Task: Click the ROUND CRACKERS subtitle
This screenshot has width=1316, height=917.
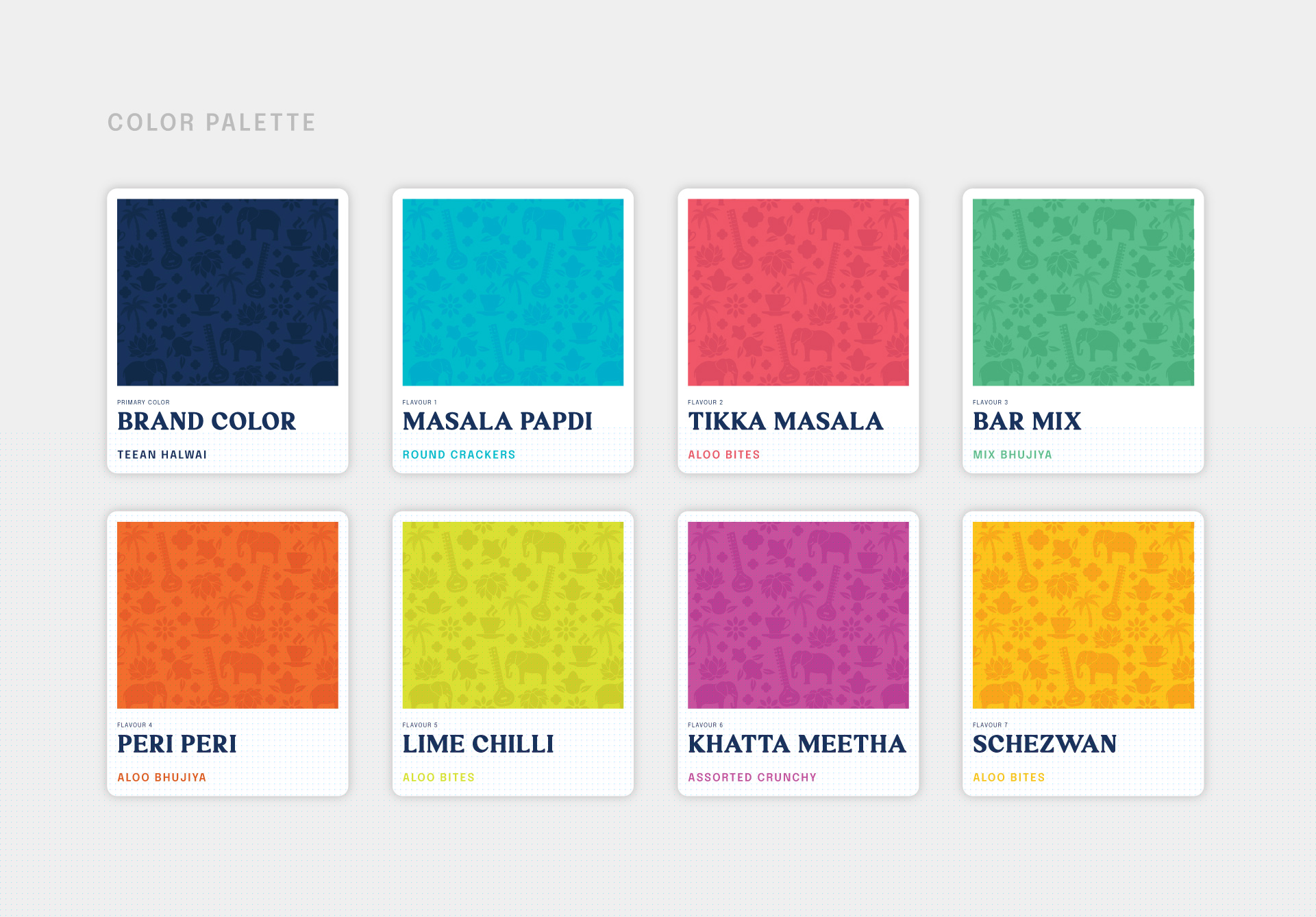Action: click(459, 455)
